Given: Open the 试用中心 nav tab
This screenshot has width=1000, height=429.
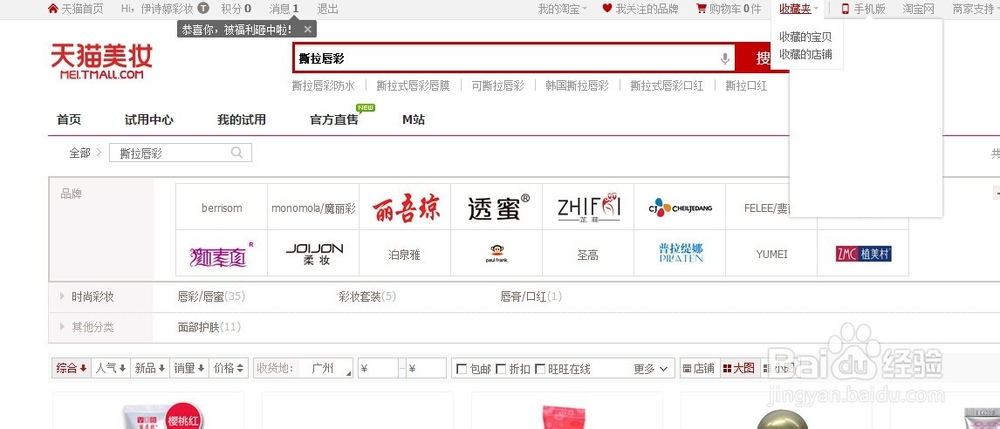Looking at the screenshot, I should tap(149, 120).
